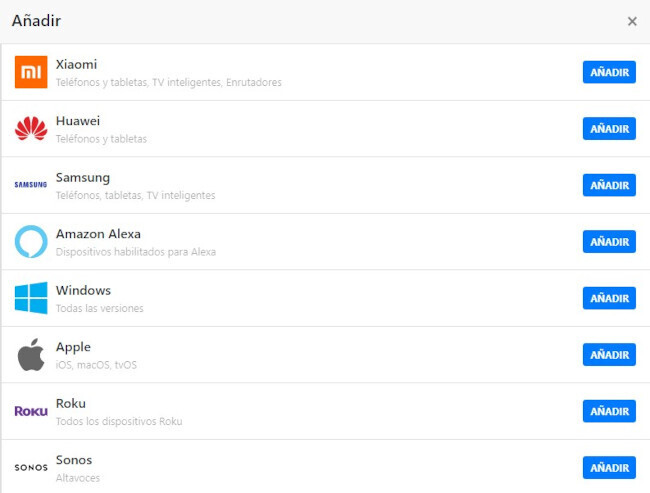This screenshot has width=650, height=493.
Task: Click the Xiaomi logo icon
Action: click(31, 72)
